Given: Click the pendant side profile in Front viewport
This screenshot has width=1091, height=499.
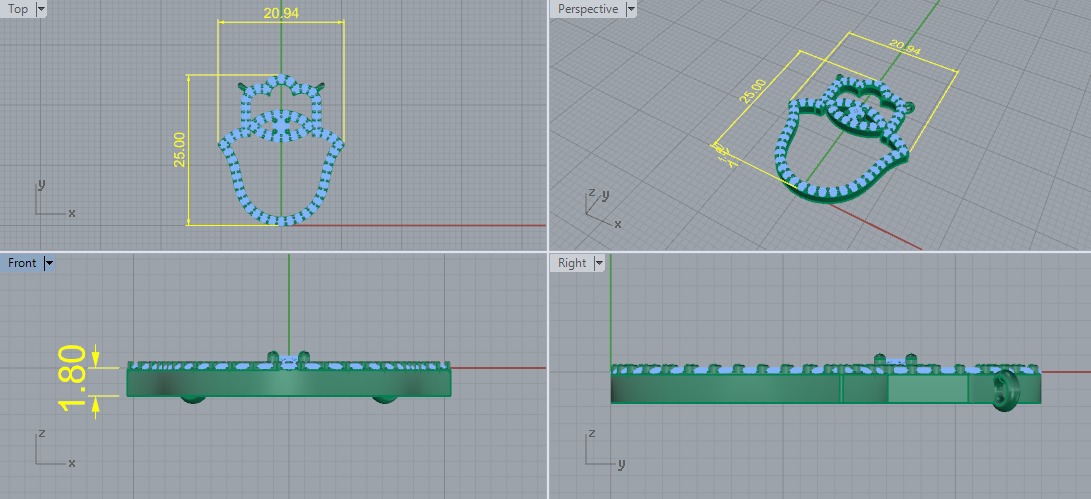Looking at the screenshot, I should [289, 379].
